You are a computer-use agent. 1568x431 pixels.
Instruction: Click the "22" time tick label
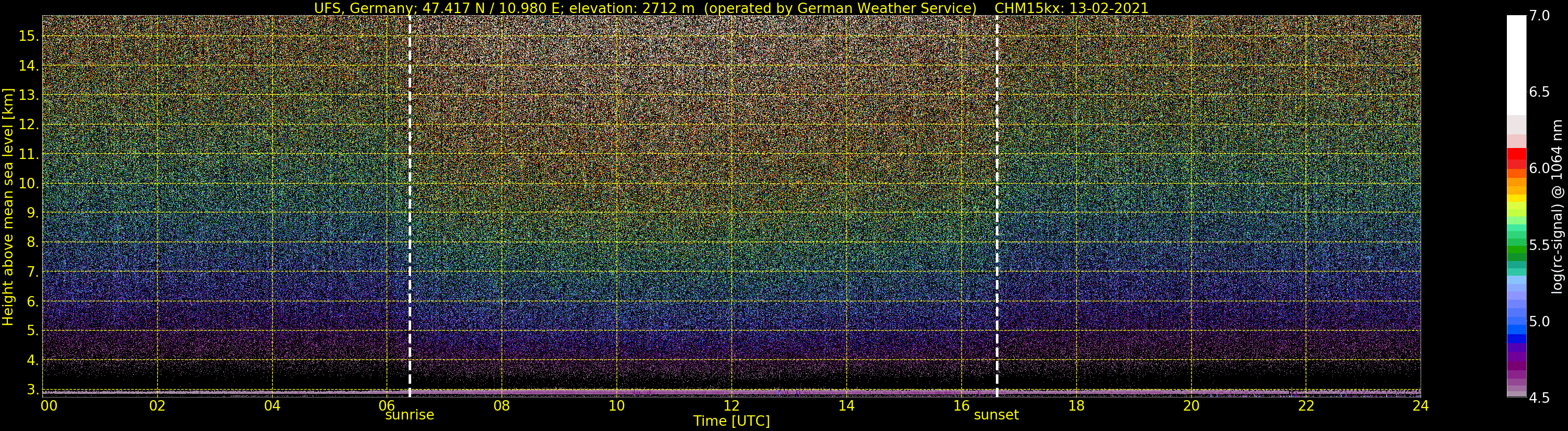(1306, 406)
